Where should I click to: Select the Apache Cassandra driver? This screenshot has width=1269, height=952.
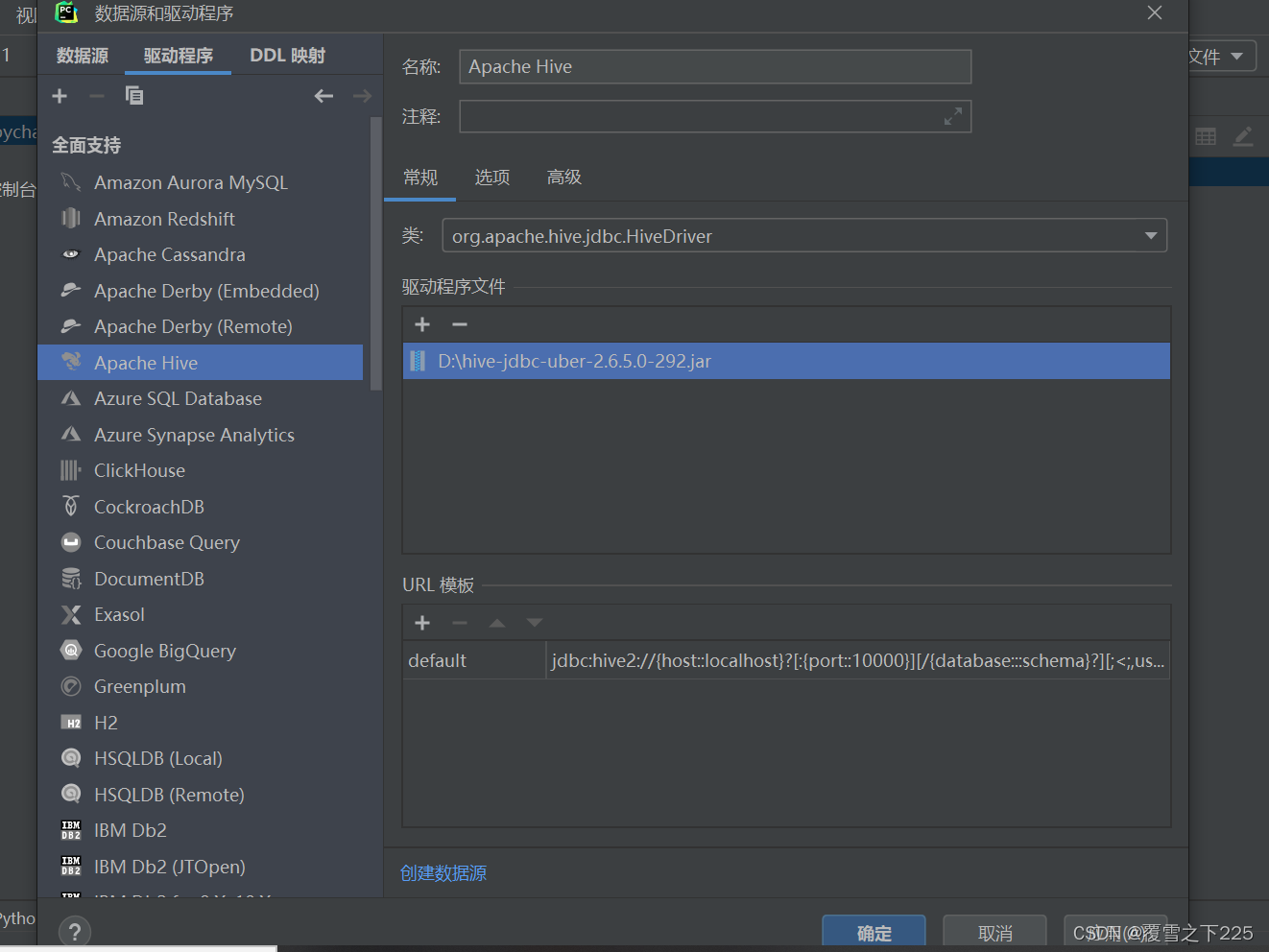(200, 254)
